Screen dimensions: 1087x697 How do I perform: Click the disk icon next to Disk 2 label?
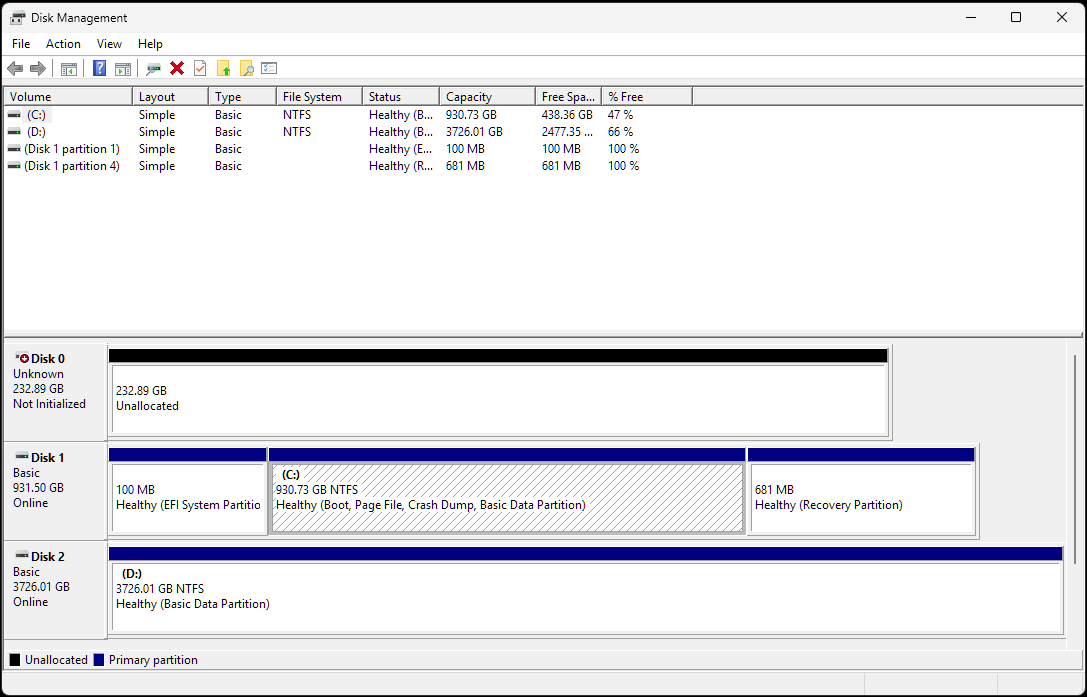point(21,556)
